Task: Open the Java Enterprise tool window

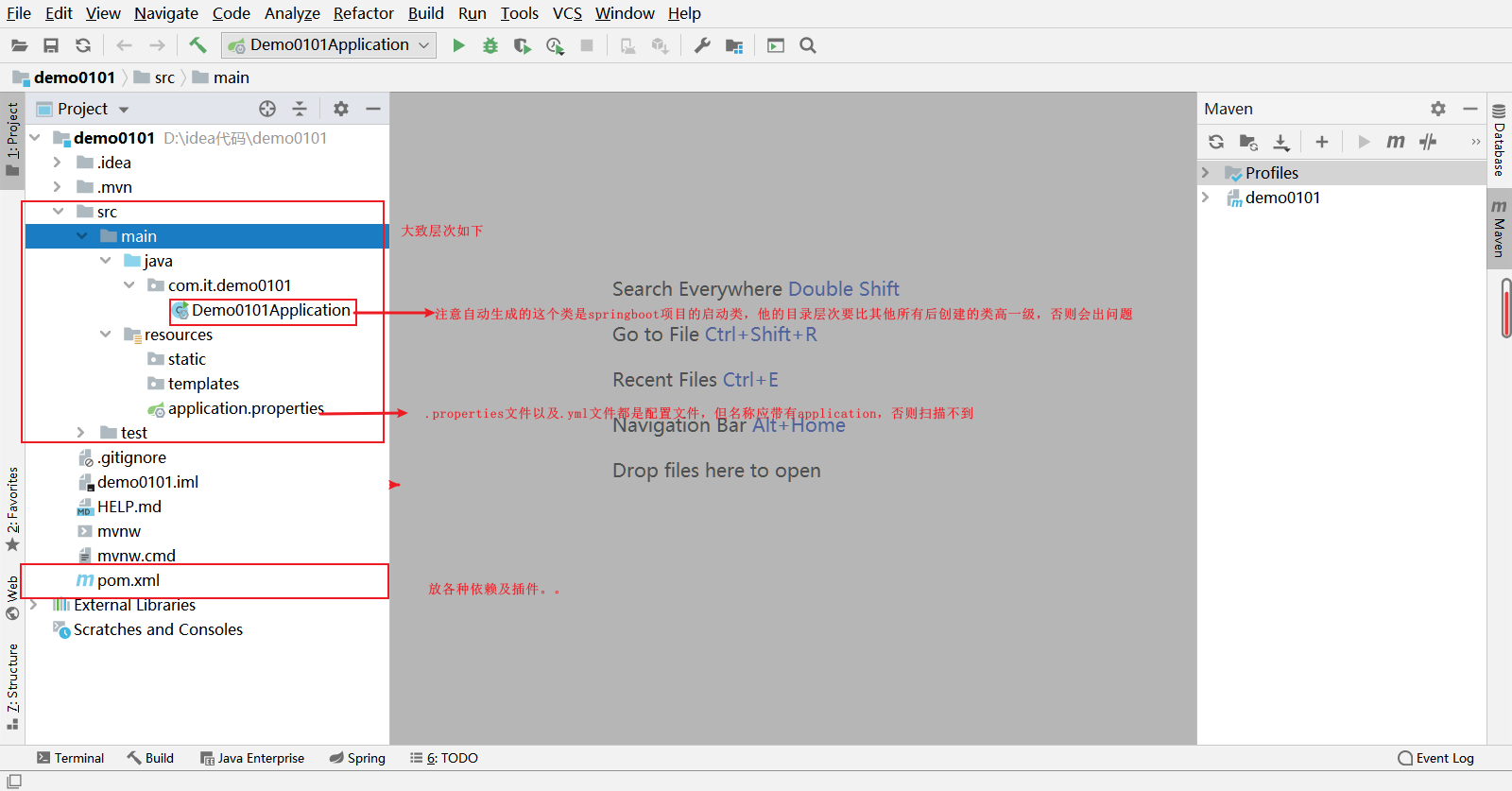Action: pos(252,758)
